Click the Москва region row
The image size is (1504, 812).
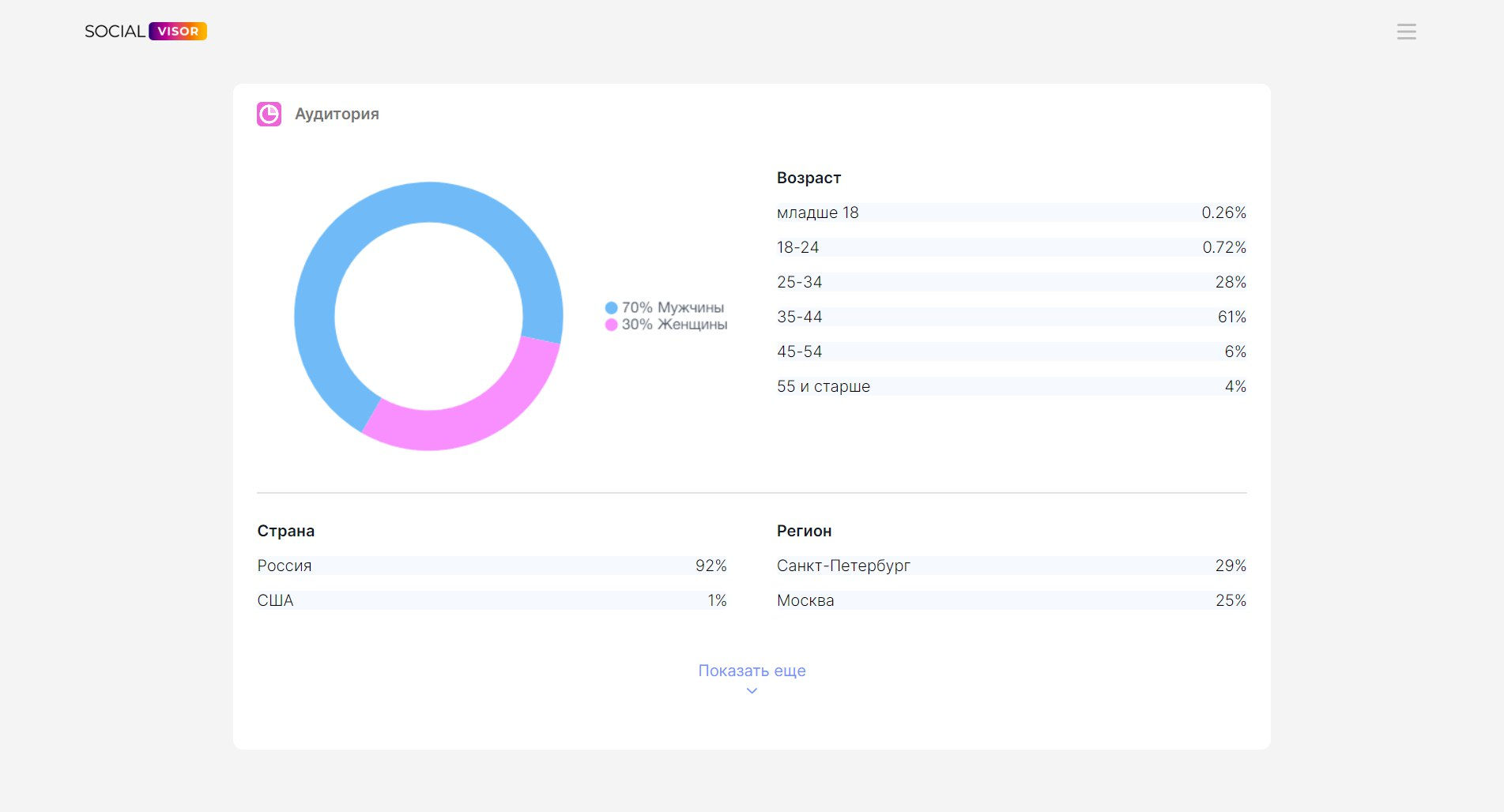(1011, 600)
